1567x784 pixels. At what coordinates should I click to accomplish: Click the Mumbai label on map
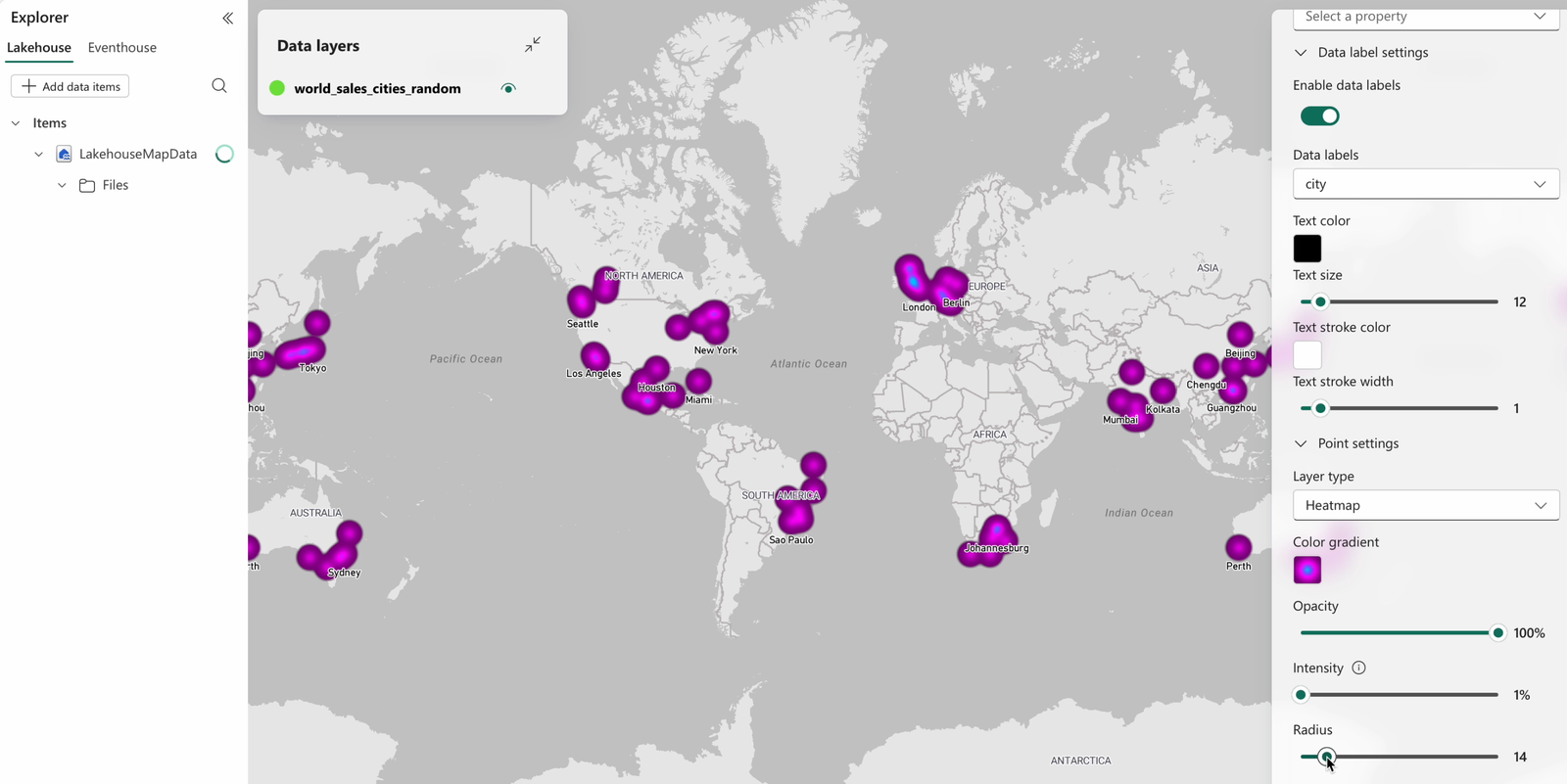tap(1120, 420)
